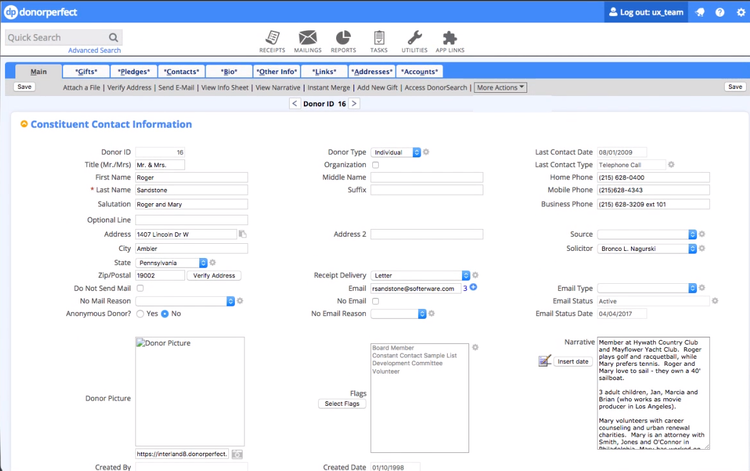The height and width of the screenshot is (471, 750).
Task: Switch to the Pledges tab
Action: 133,71
